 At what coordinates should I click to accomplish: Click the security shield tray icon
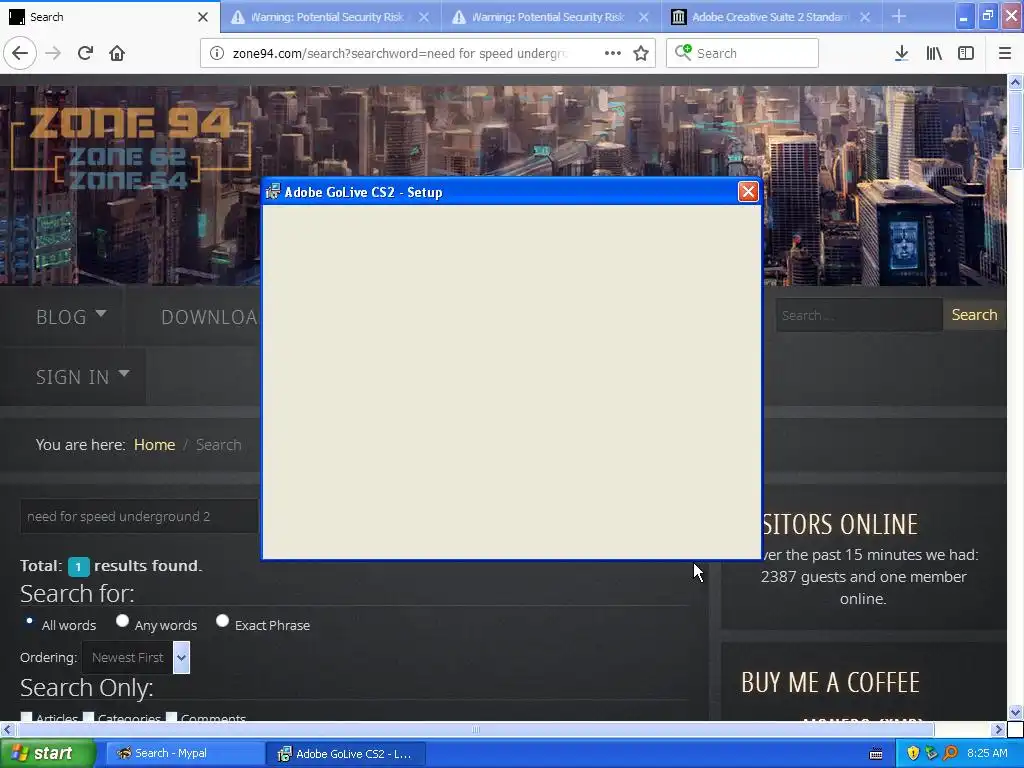pyautogui.click(x=913, y=753)
